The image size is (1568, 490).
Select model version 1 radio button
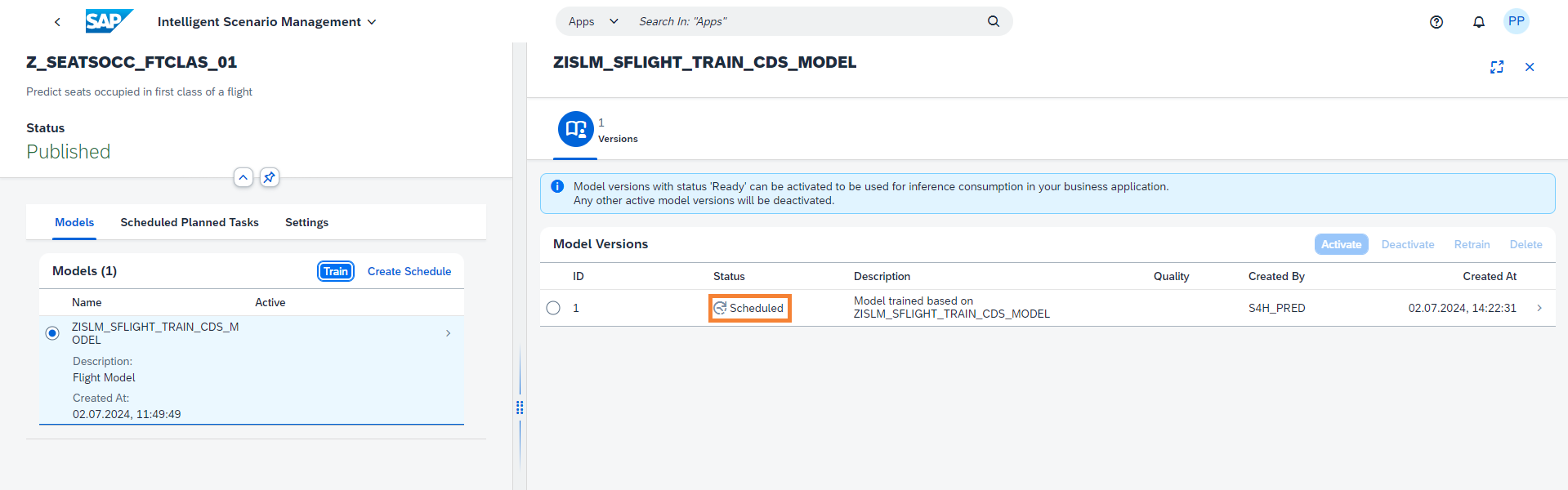point(553,308)
